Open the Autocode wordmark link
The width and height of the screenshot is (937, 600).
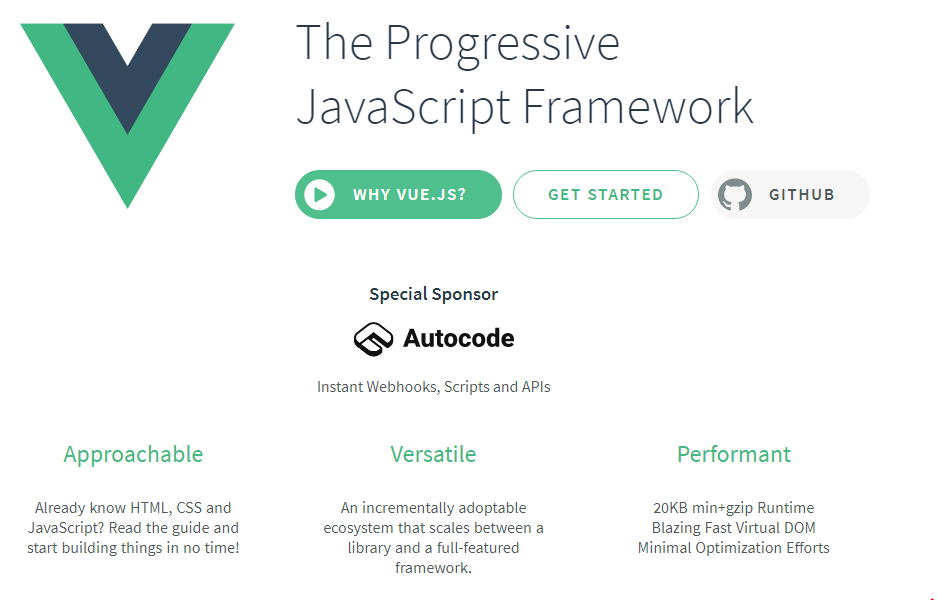pos(458,338)
